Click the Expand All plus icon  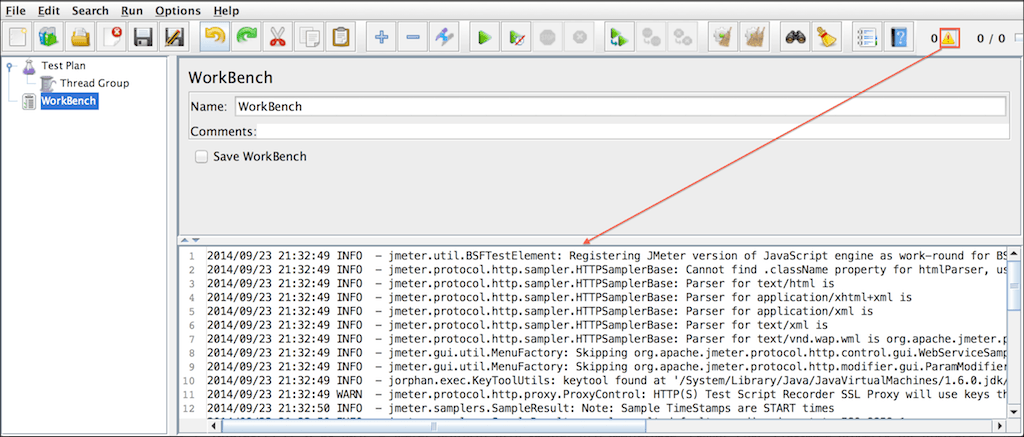[x=381, y=38]
